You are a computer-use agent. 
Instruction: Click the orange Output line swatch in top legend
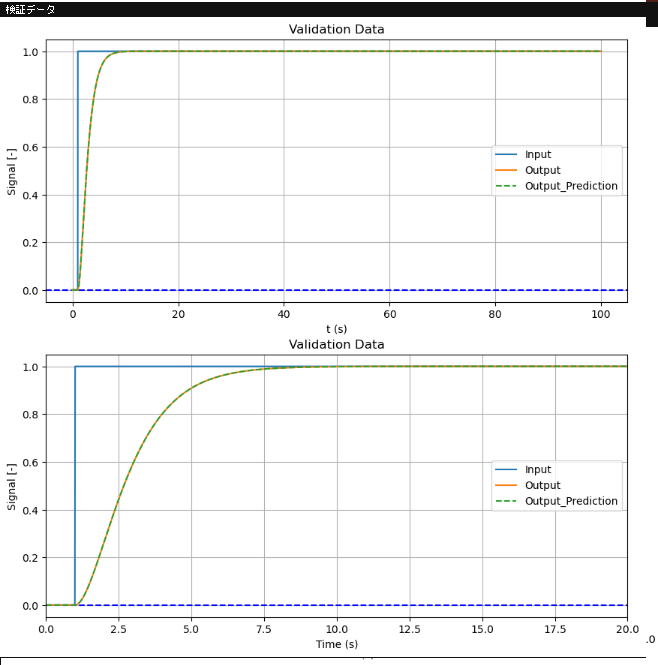[506, 170]
